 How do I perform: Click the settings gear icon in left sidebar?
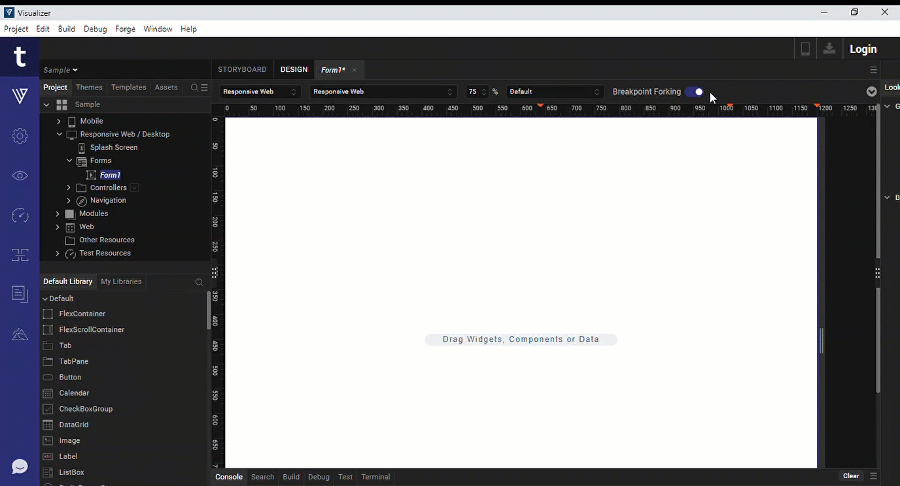pyautogui.click(x=20, y=136)
